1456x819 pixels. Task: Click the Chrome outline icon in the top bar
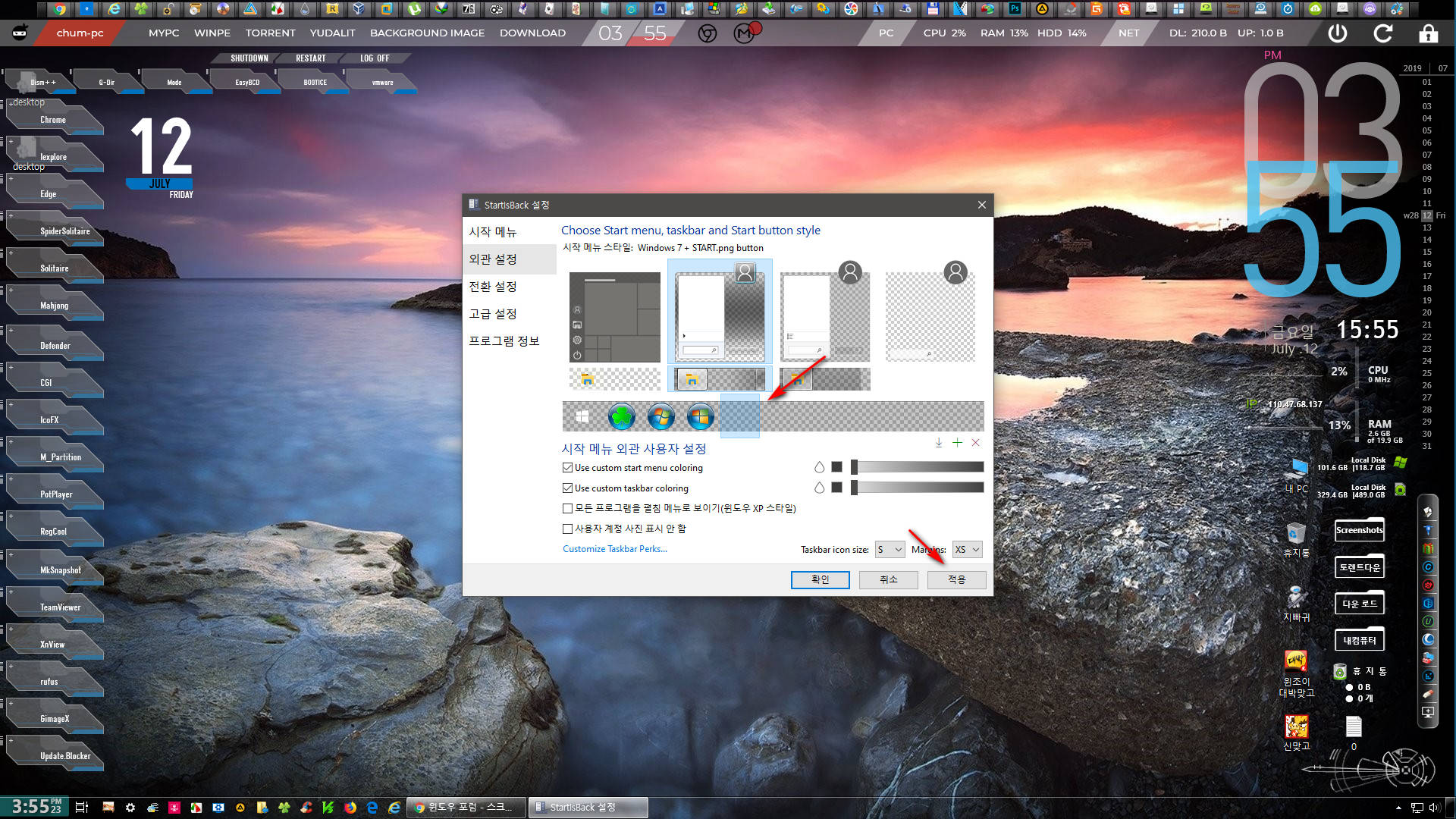click(x=708, y=33)
